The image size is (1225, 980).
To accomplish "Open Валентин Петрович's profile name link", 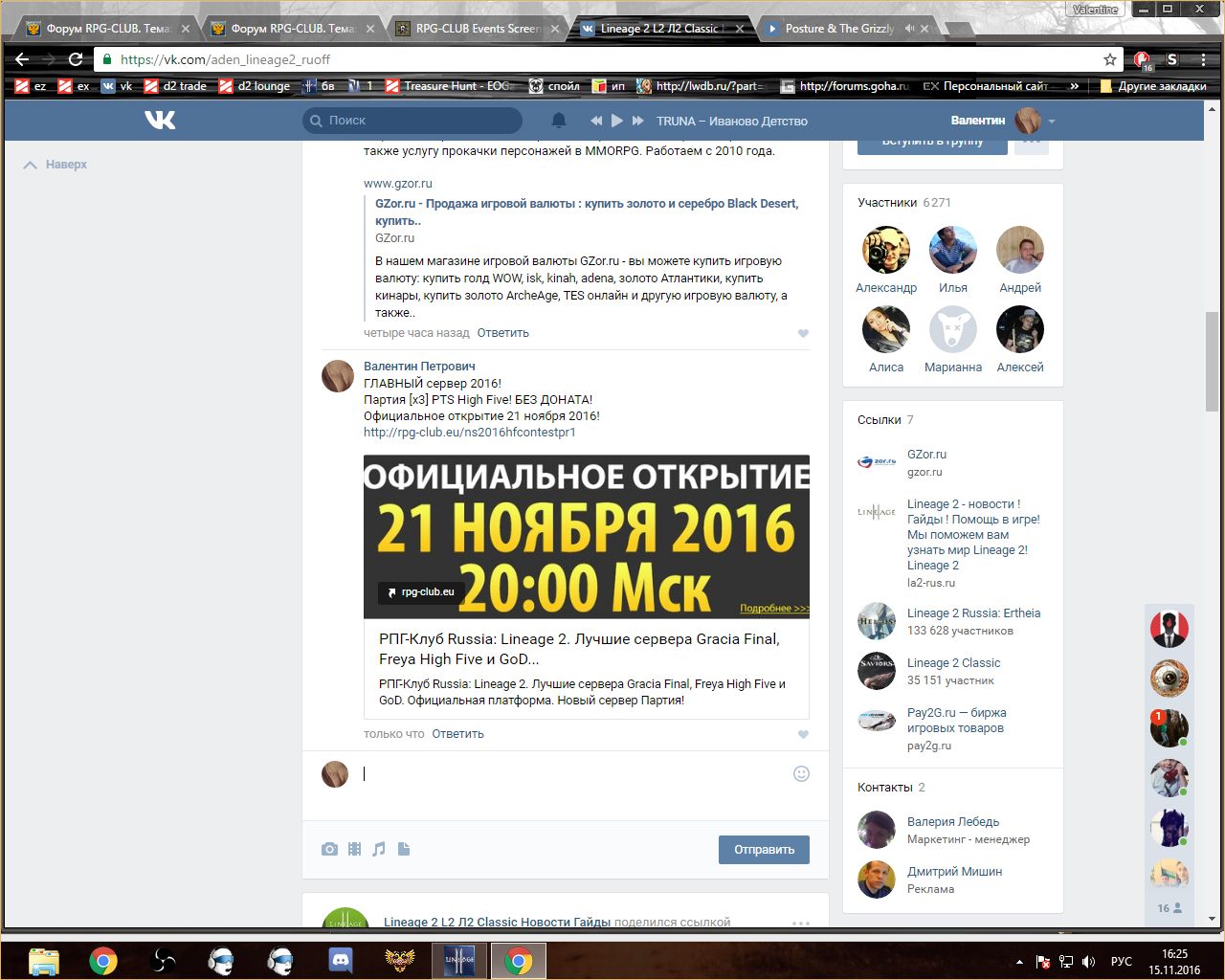I will [419, 367].
